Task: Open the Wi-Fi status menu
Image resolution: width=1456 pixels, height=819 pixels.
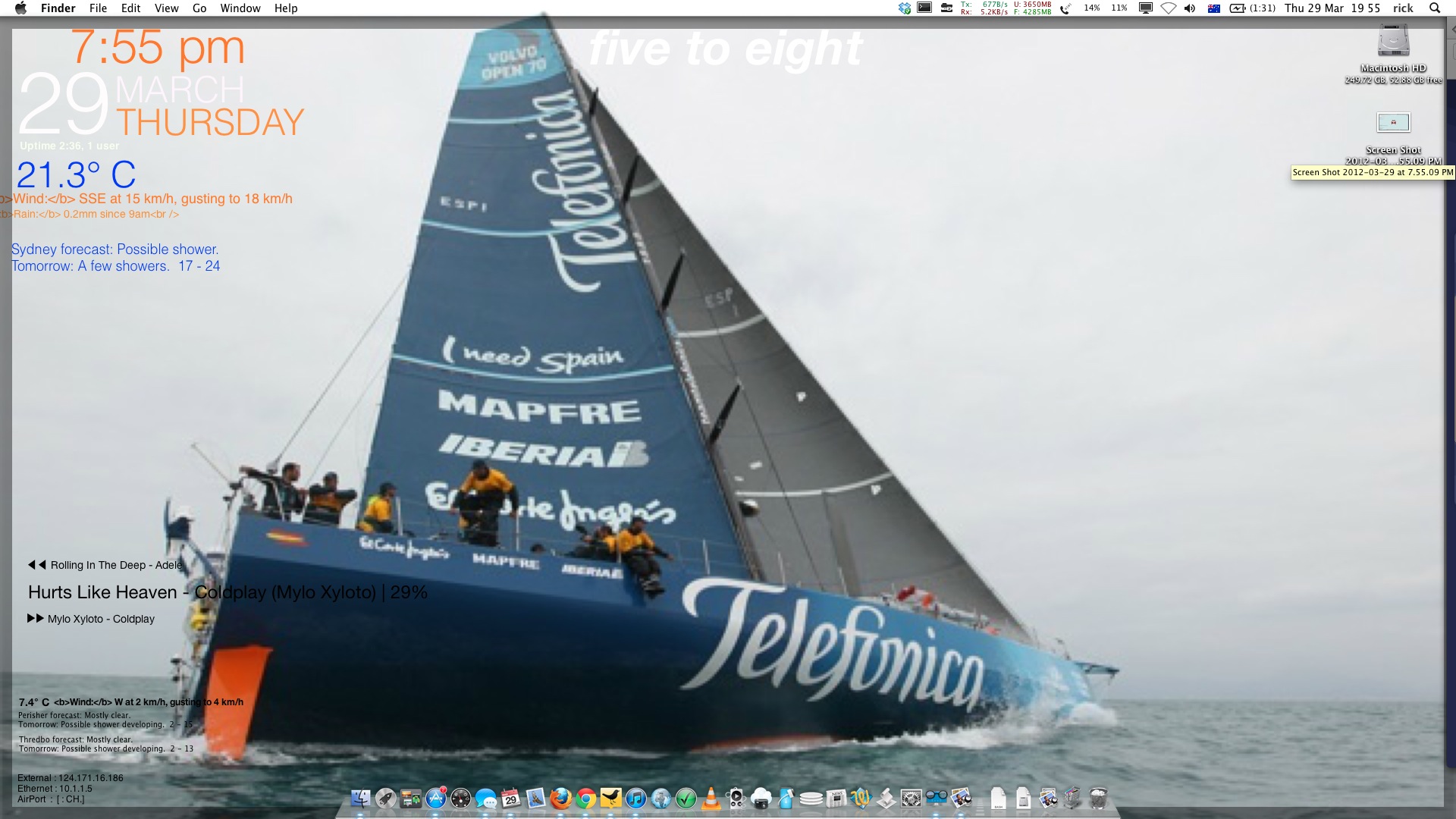Action: (x=1169, y=8)
